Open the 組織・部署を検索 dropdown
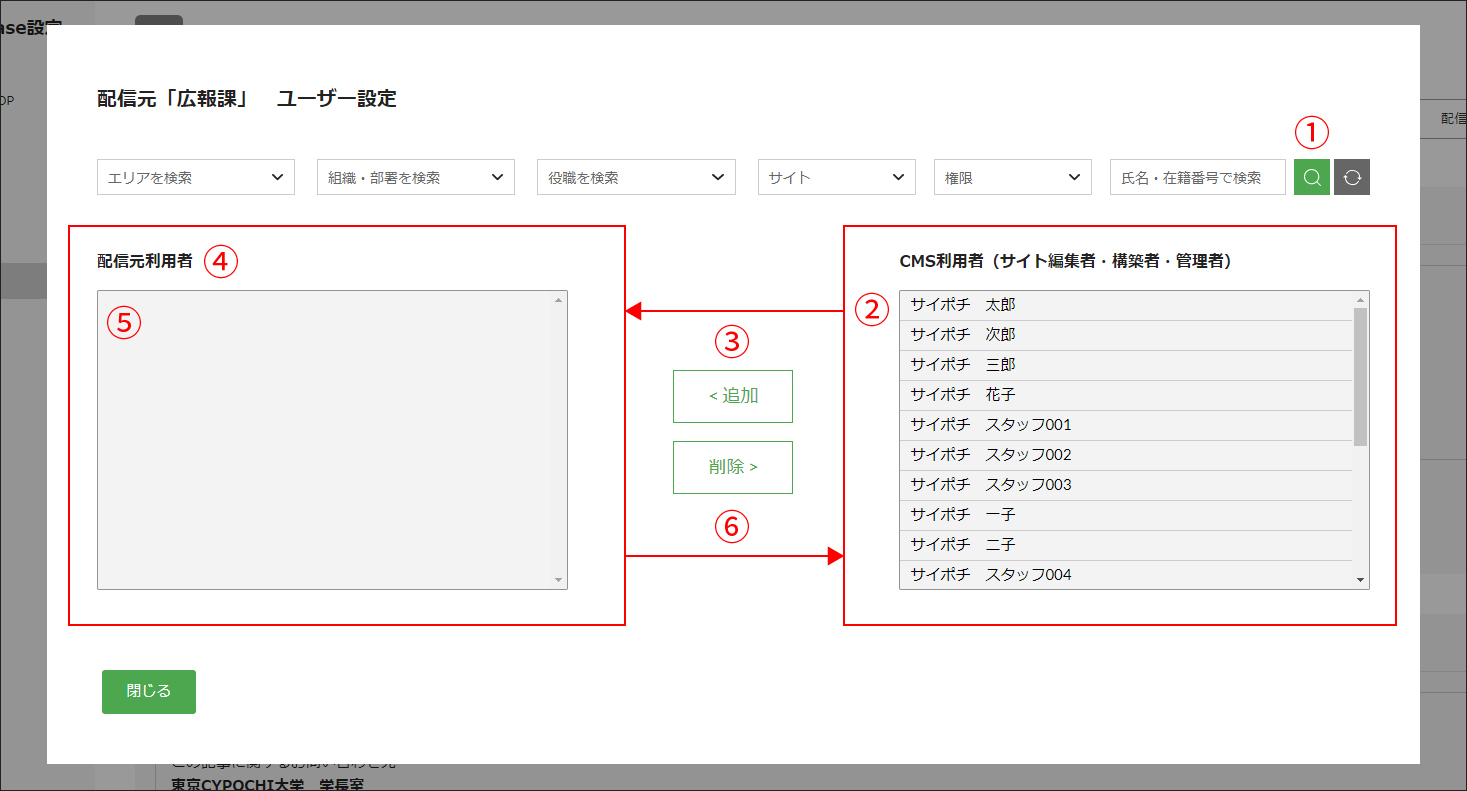 tap(416, 177)
